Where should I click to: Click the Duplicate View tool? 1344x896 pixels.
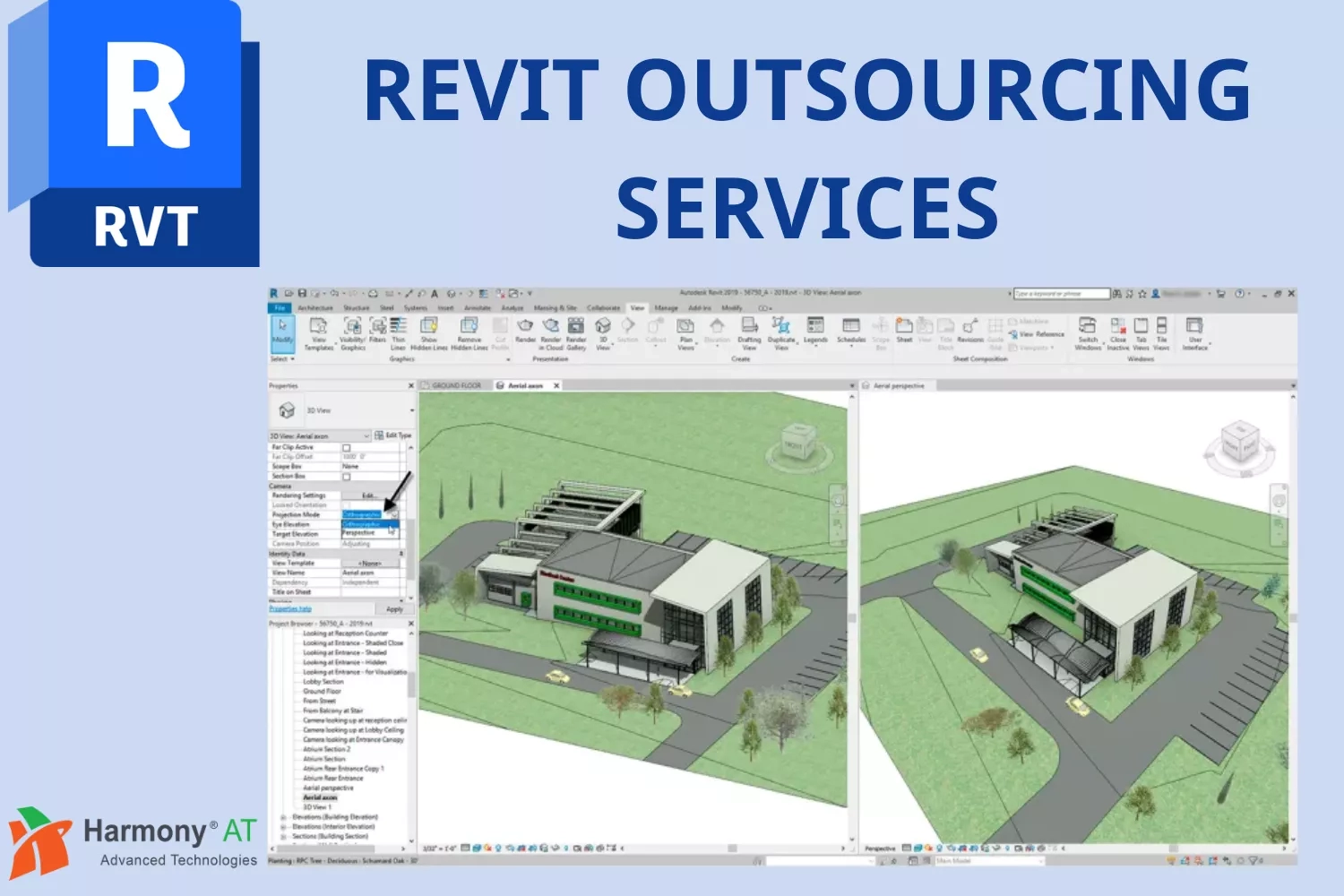click(781, 333)
